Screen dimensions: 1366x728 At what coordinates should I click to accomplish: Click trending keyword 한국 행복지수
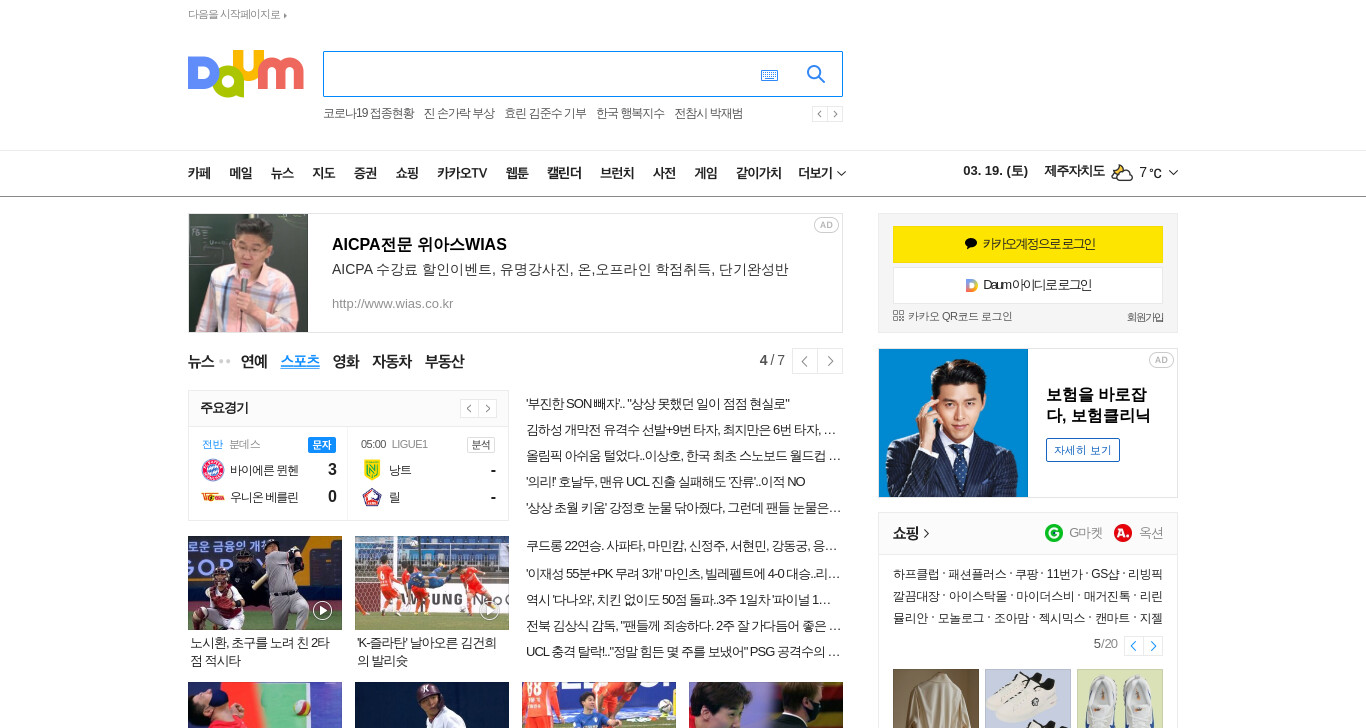[x=630, y=114]
